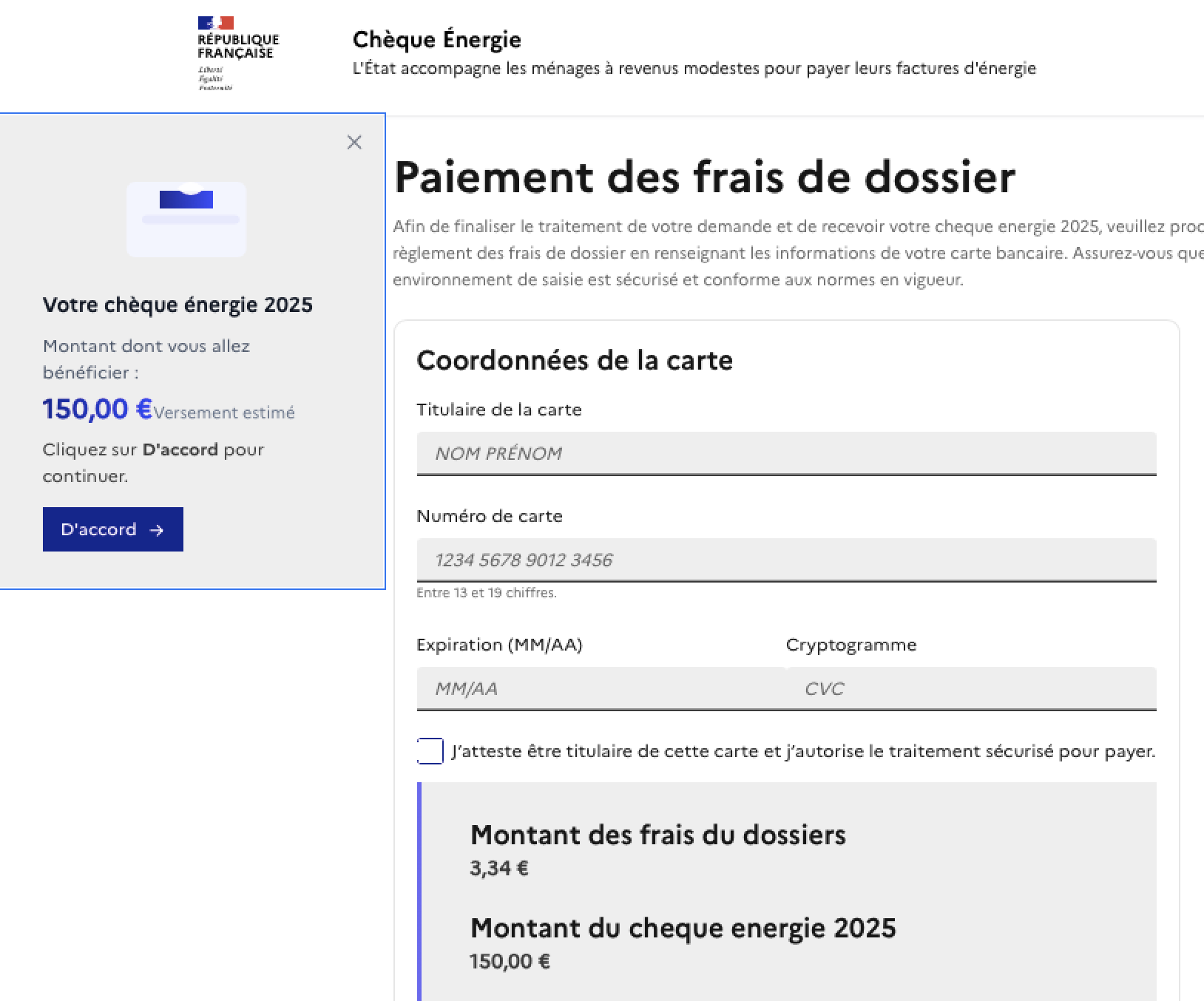The height and width of the screenshot is (1001, 1204).
Task: Select the Expiration MM/AA field
Action: (601, 688)
